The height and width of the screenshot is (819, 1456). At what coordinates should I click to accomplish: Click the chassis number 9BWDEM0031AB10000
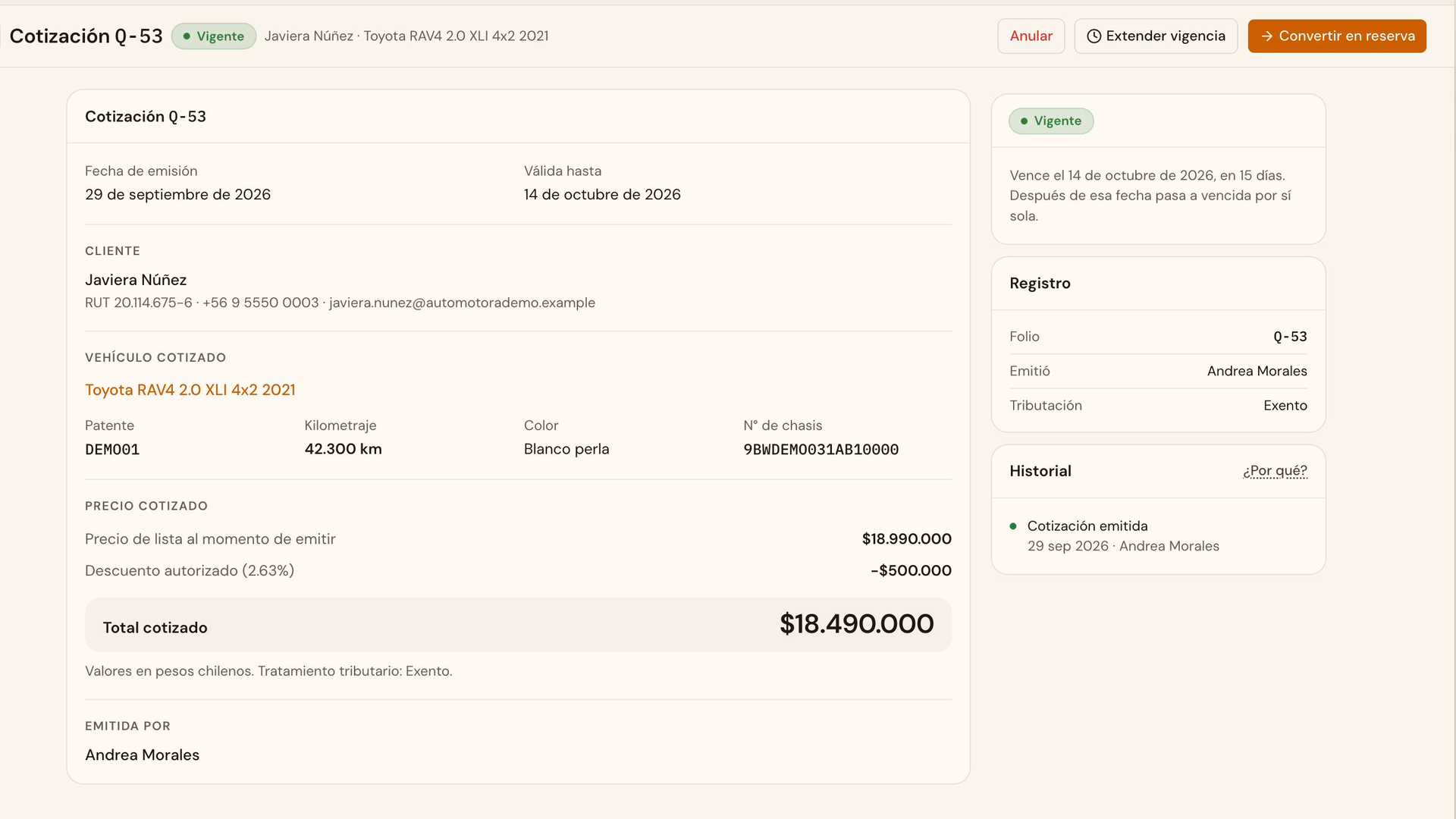tap(821, 450)
